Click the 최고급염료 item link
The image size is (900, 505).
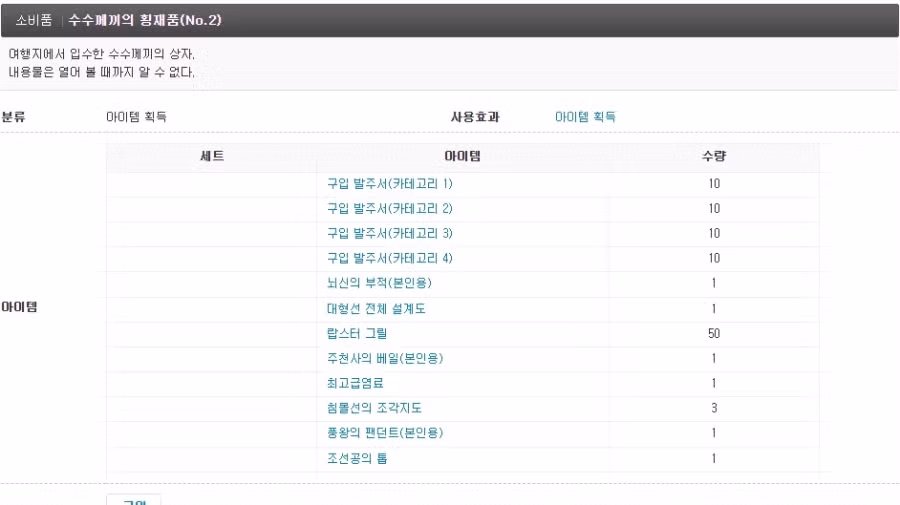click(x=356, y=383)
